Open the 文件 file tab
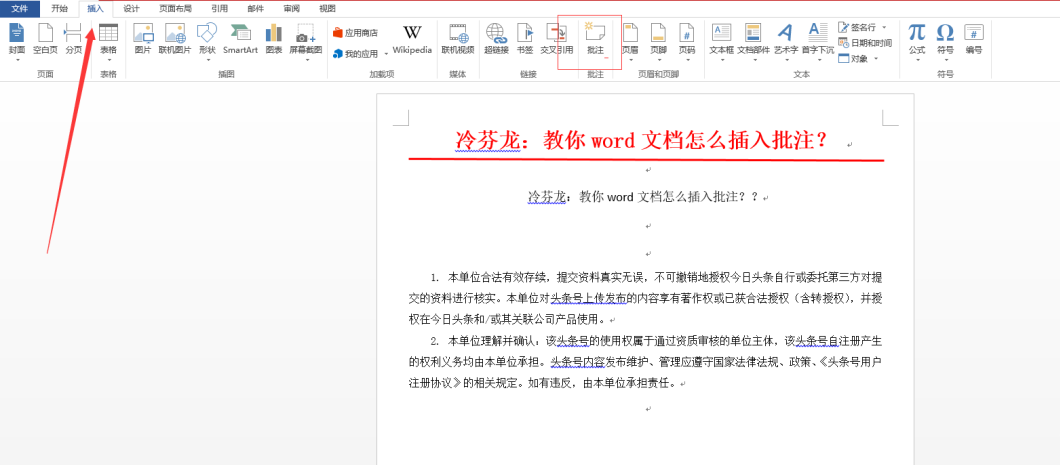This screenshot has width=1060, height=465. (x=20, y=9)
